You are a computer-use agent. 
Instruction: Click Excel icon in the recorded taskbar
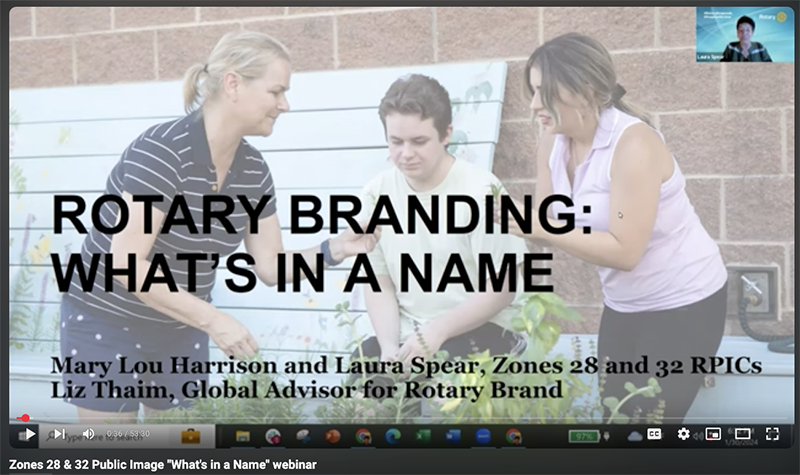pyautogui.click(x=422, y=436)
